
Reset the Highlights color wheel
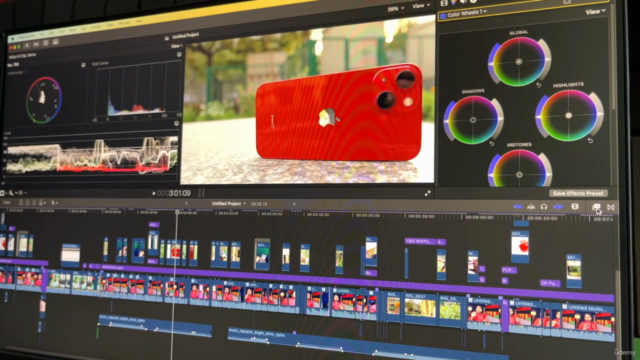click(x=590, y=140)
